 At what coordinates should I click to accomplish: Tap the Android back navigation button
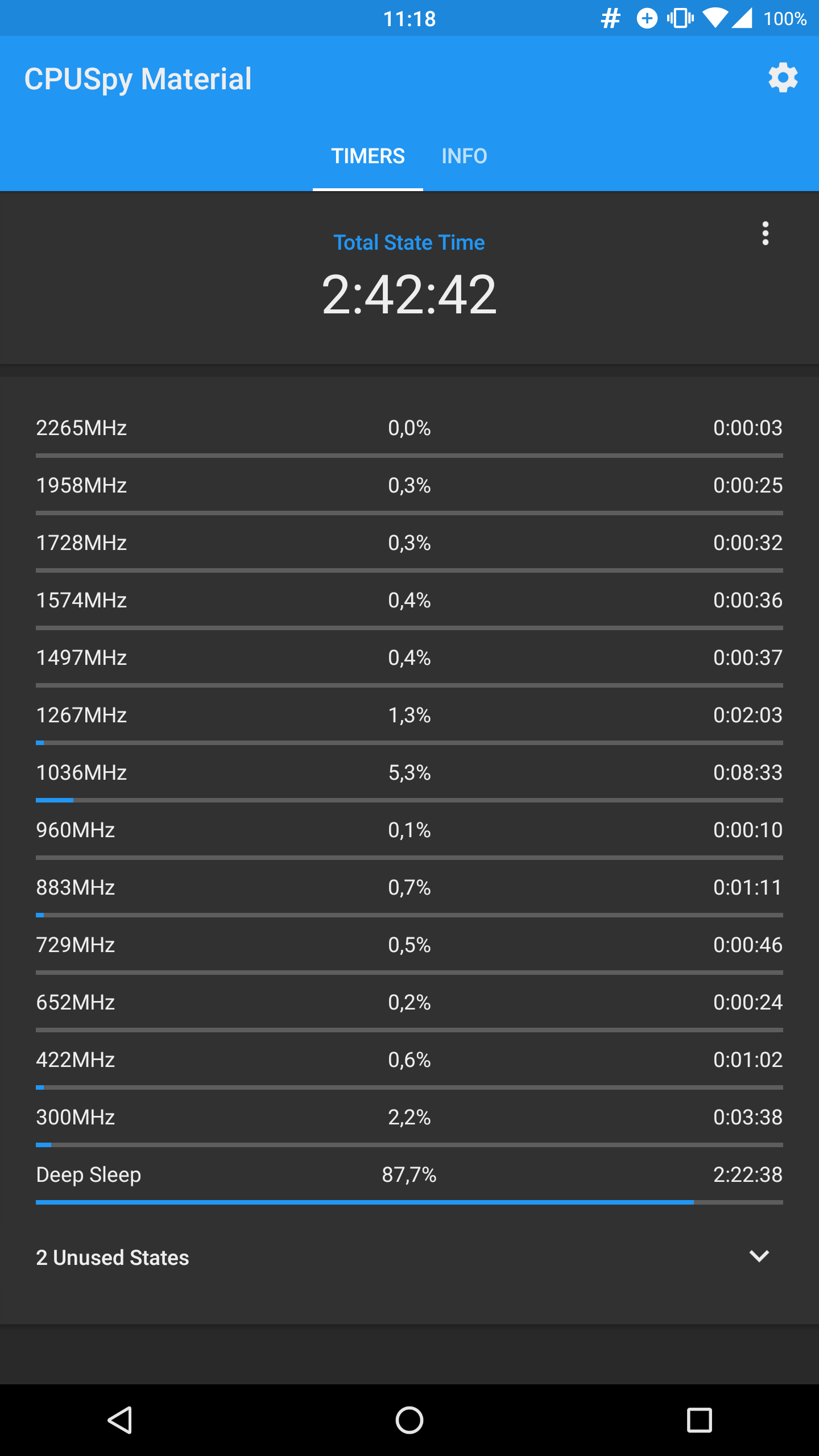tap(120, 1420)
